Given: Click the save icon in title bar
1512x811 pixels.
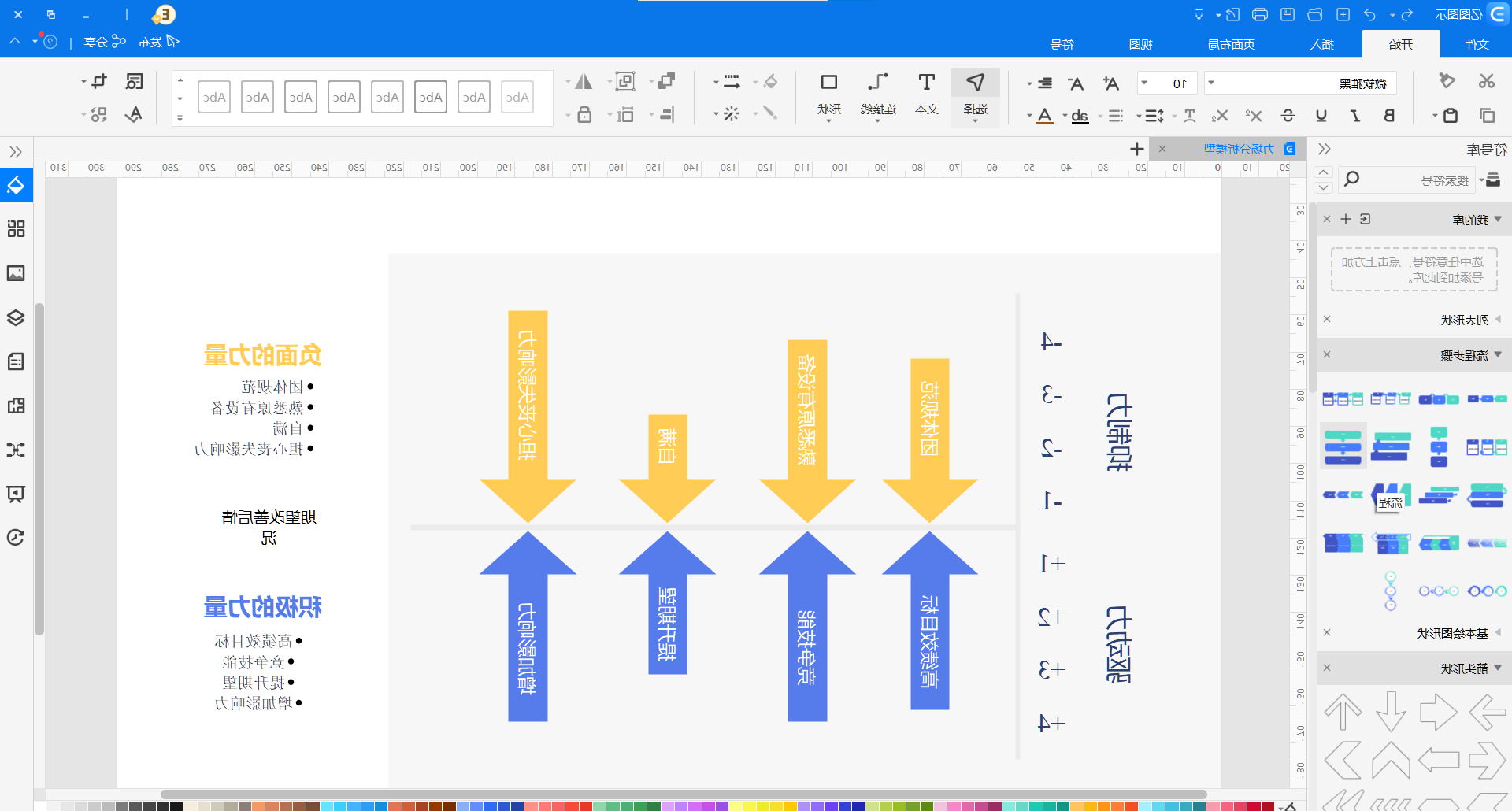Looking at the screenshot, I should click(x=1288, y=14).
